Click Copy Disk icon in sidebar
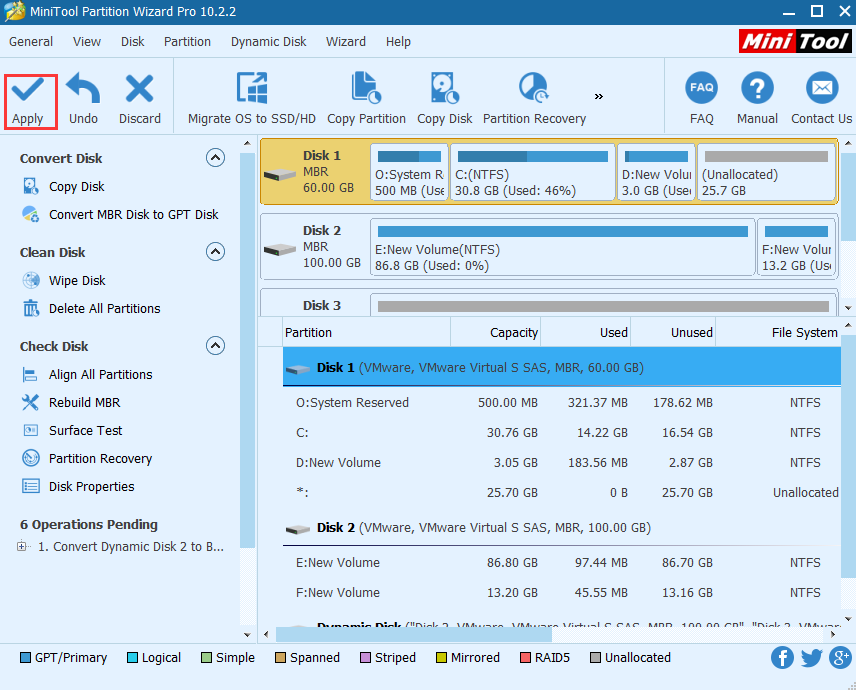856x690 pixels. tap(31, 186)
